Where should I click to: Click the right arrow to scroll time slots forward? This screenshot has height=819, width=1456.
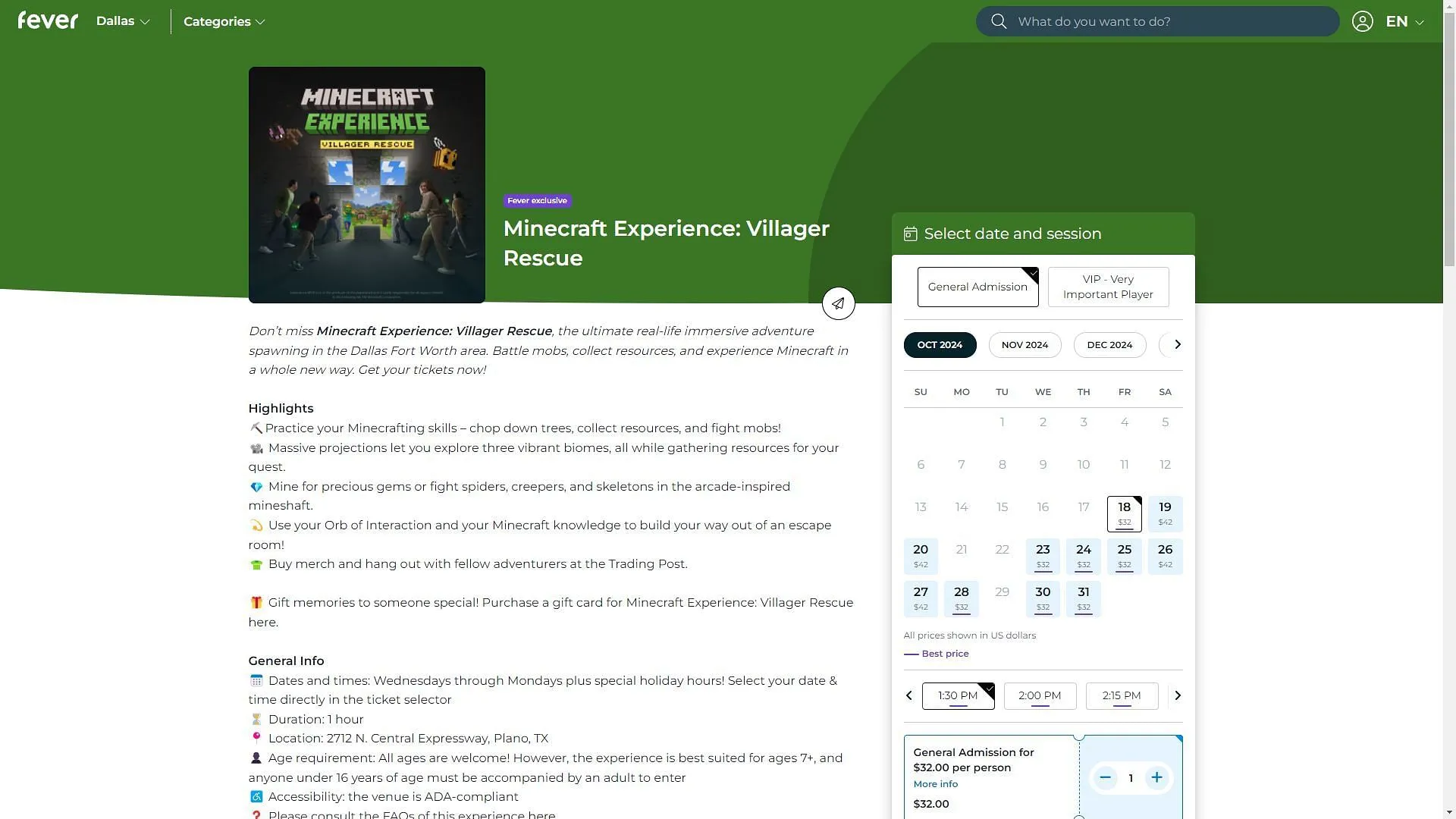tap(1177, 695)
